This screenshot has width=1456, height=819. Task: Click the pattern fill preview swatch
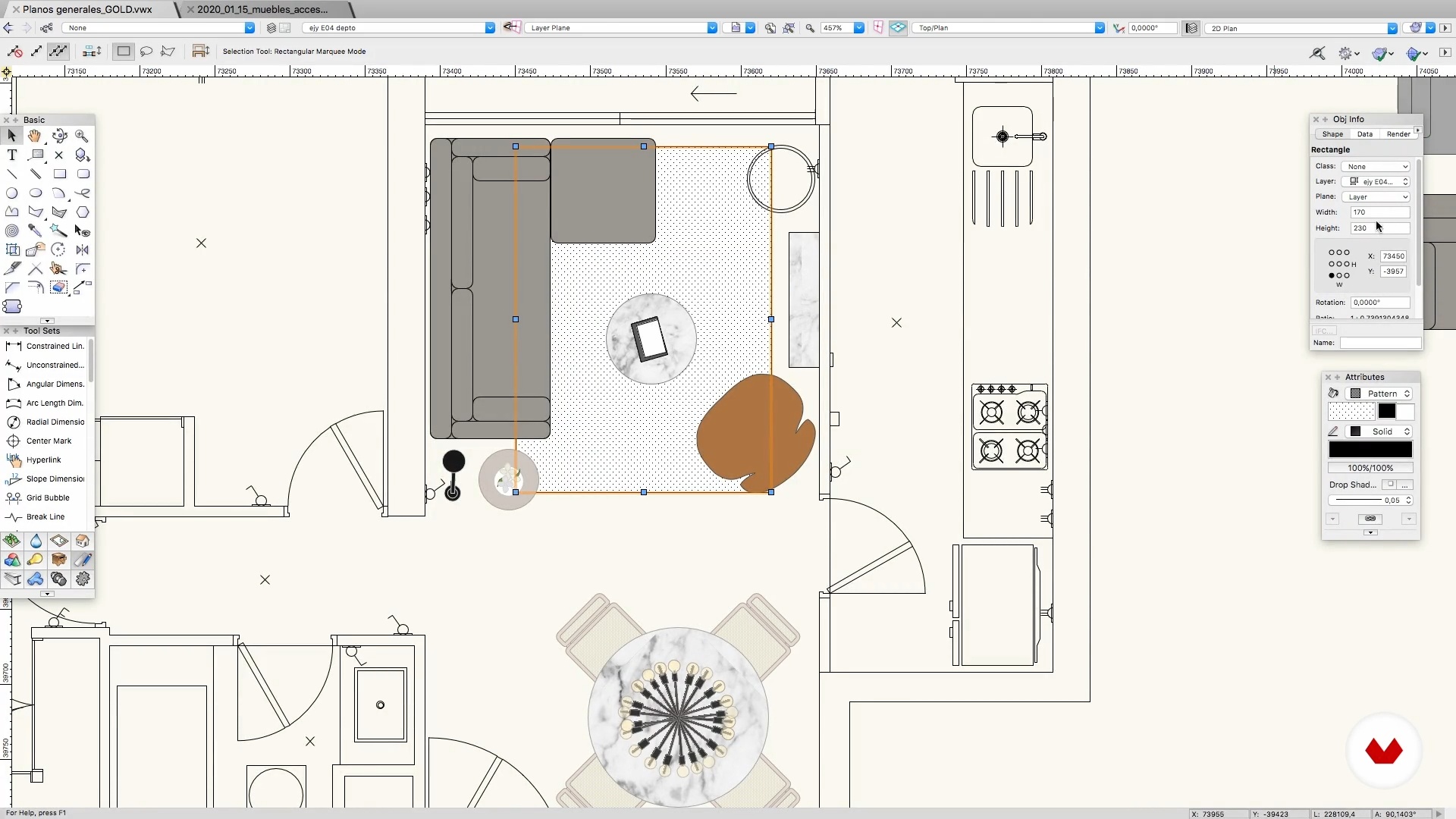tap(1351, 411)
